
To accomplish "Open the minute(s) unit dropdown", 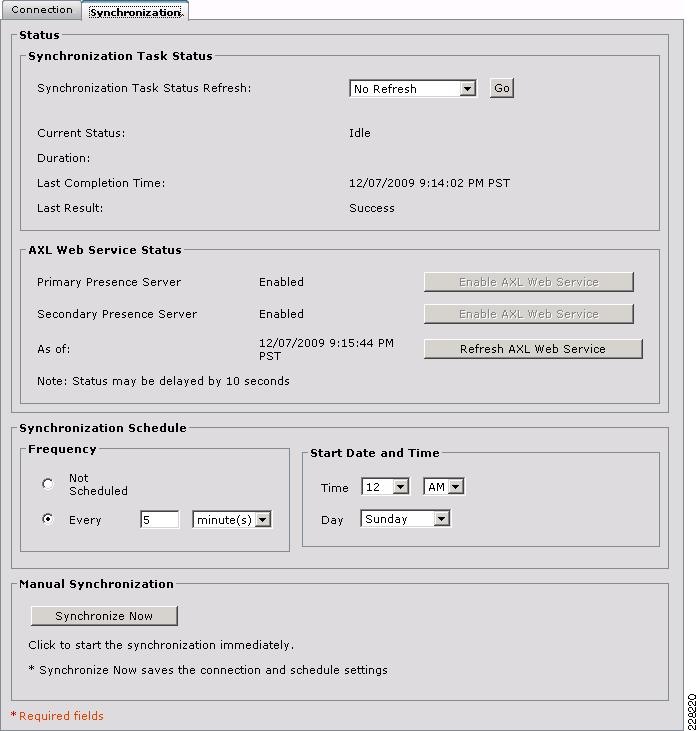I will tap(232, 519).
